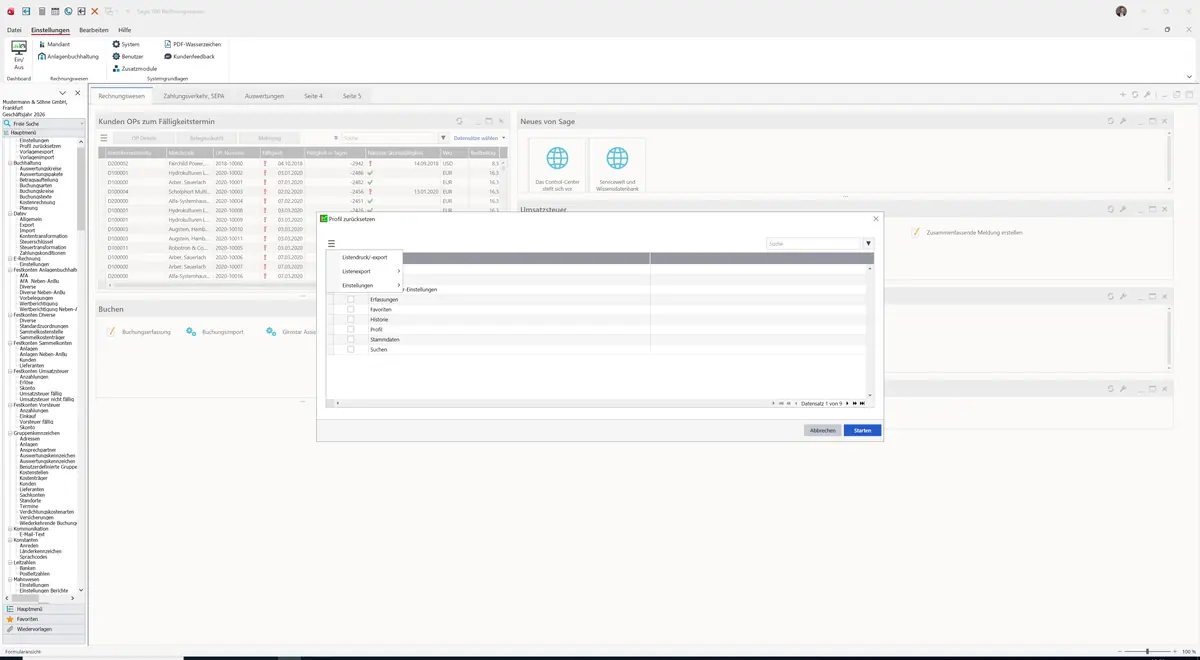Open the Servicewelt und Wissensdatenbank tile
The height and width of the screenshot is (660, 1200).
coord(618,167)
